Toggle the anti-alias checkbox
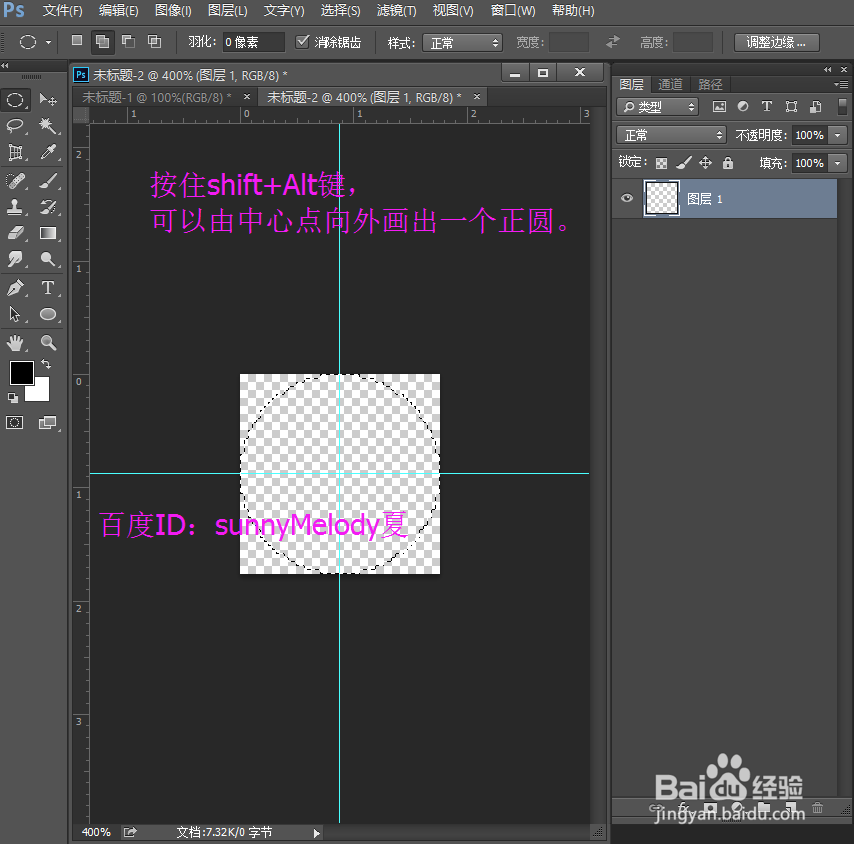854x844 pixels. pyautogui.click(x=302, y=41)
